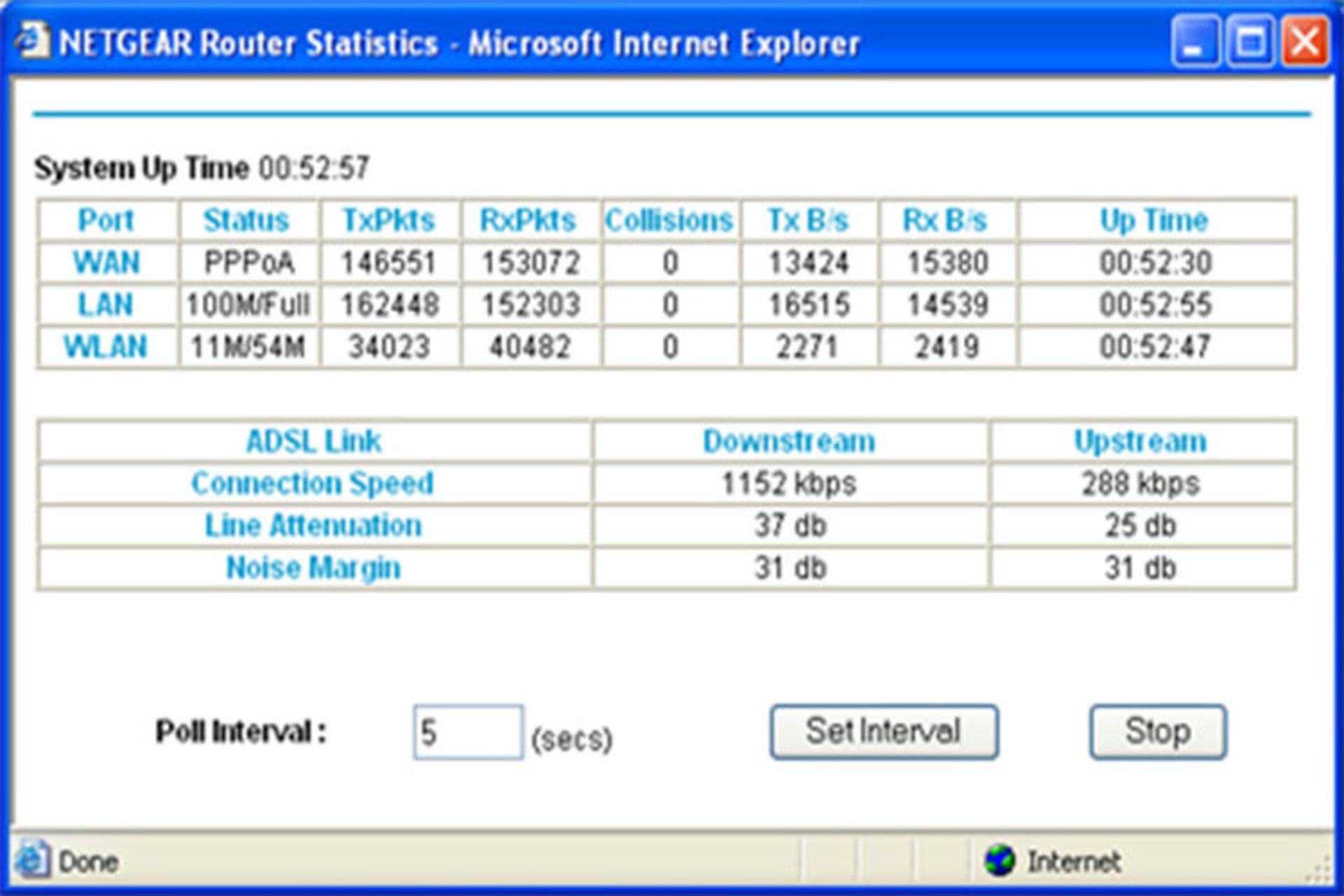Click WAN RxPkts value 153072
Image resolution: width=1344 pixels, height=896 pixels.
click(x=531, y=263)
